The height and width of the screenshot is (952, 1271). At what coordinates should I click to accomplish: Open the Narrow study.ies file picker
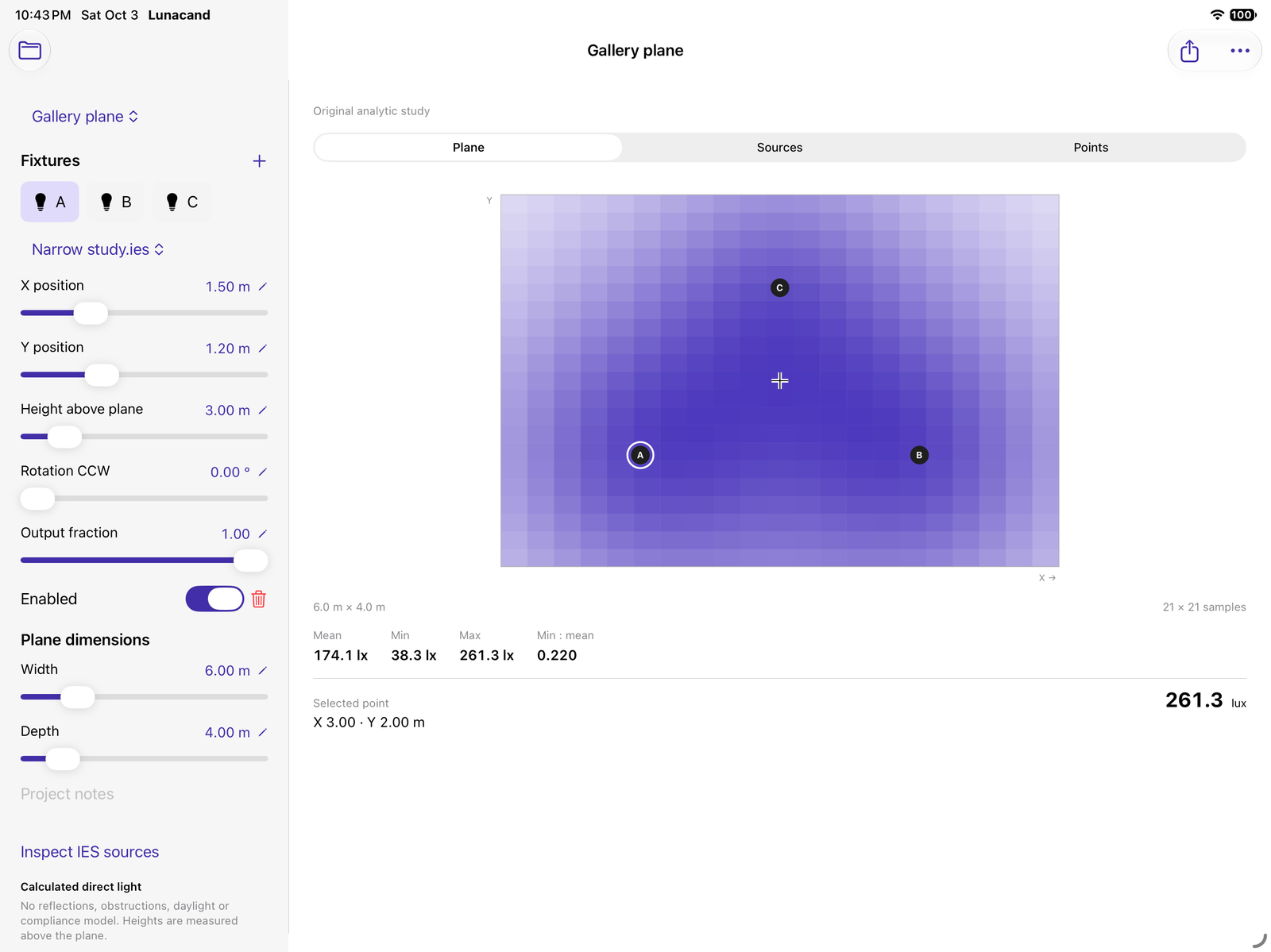tap(98, 249)
